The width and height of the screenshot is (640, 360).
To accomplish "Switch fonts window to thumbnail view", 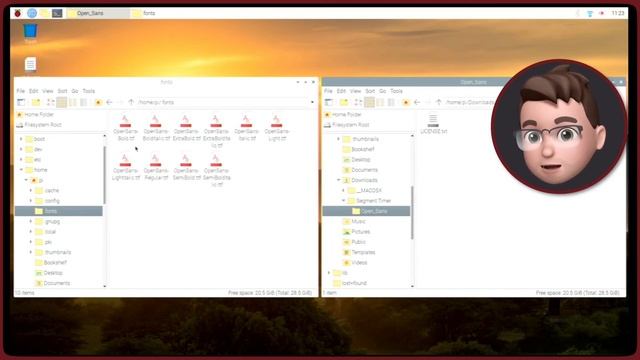I will tap(62, 102).
